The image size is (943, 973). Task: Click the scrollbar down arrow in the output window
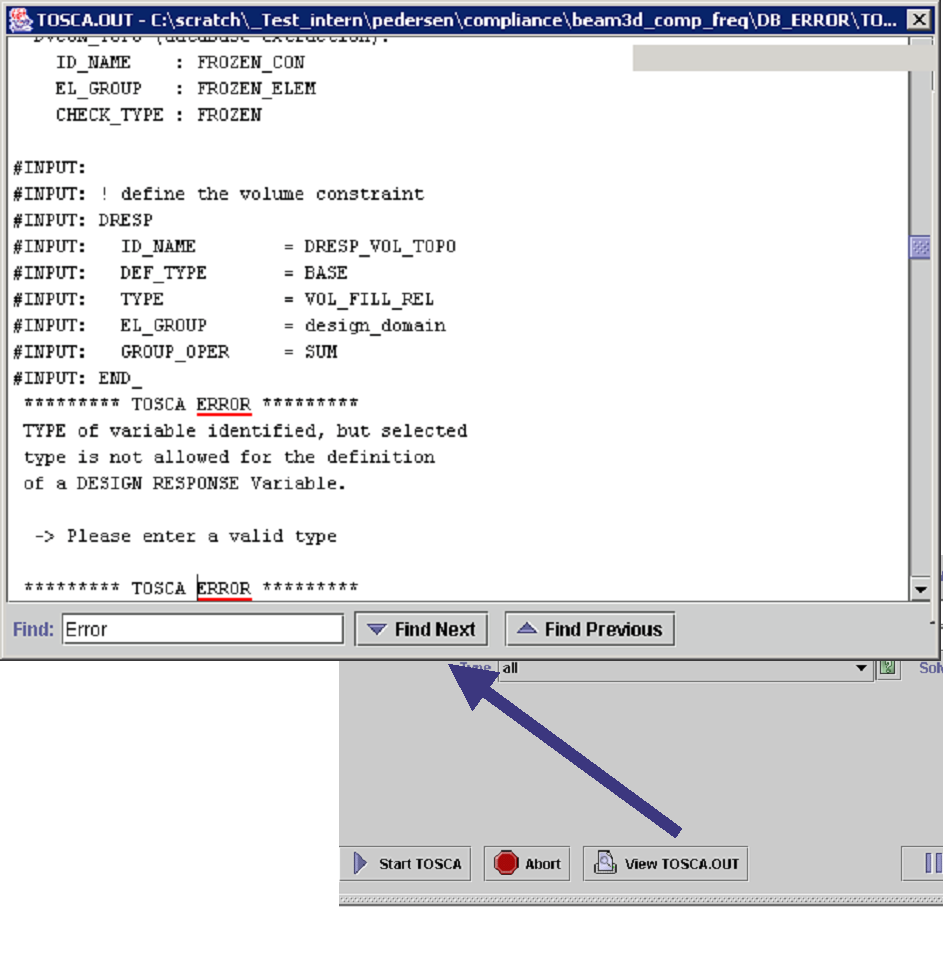921,590
